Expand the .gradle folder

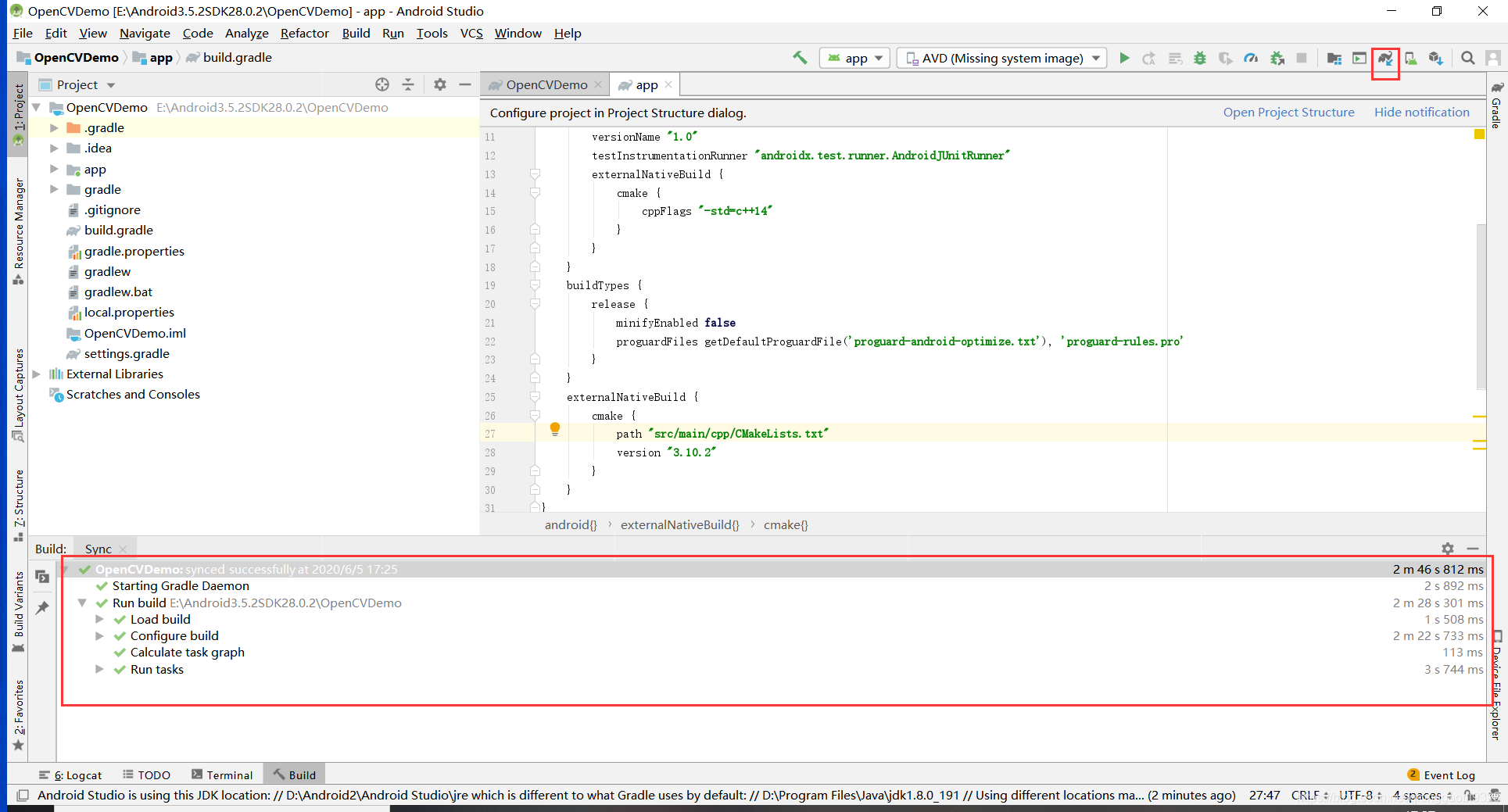(54, 127)
